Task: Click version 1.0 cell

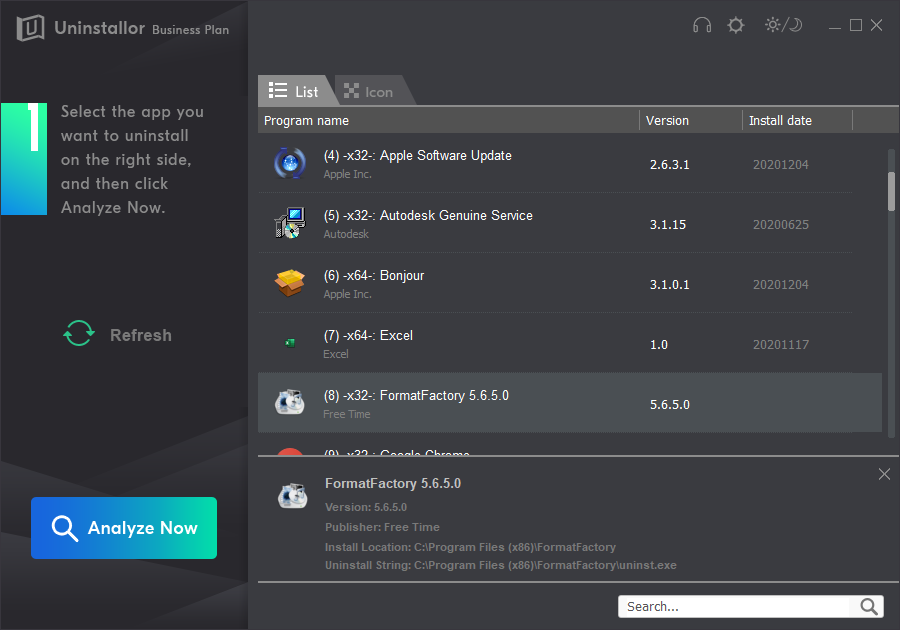Action: (658, 345)
